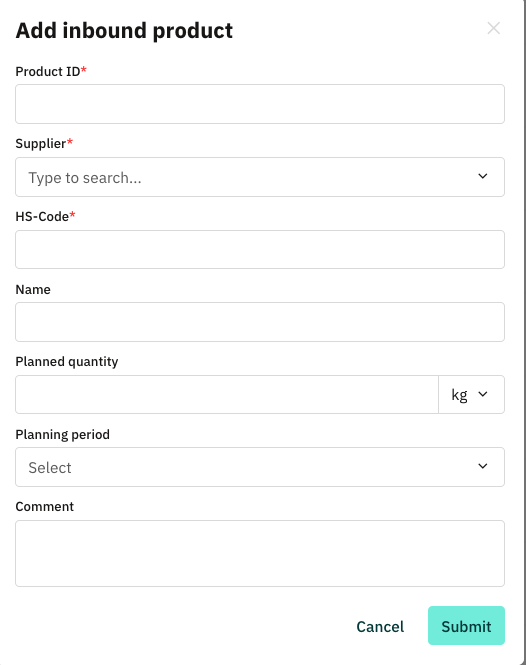Click the Supplier dropdown chevron arrow

[x=483, y=176]
